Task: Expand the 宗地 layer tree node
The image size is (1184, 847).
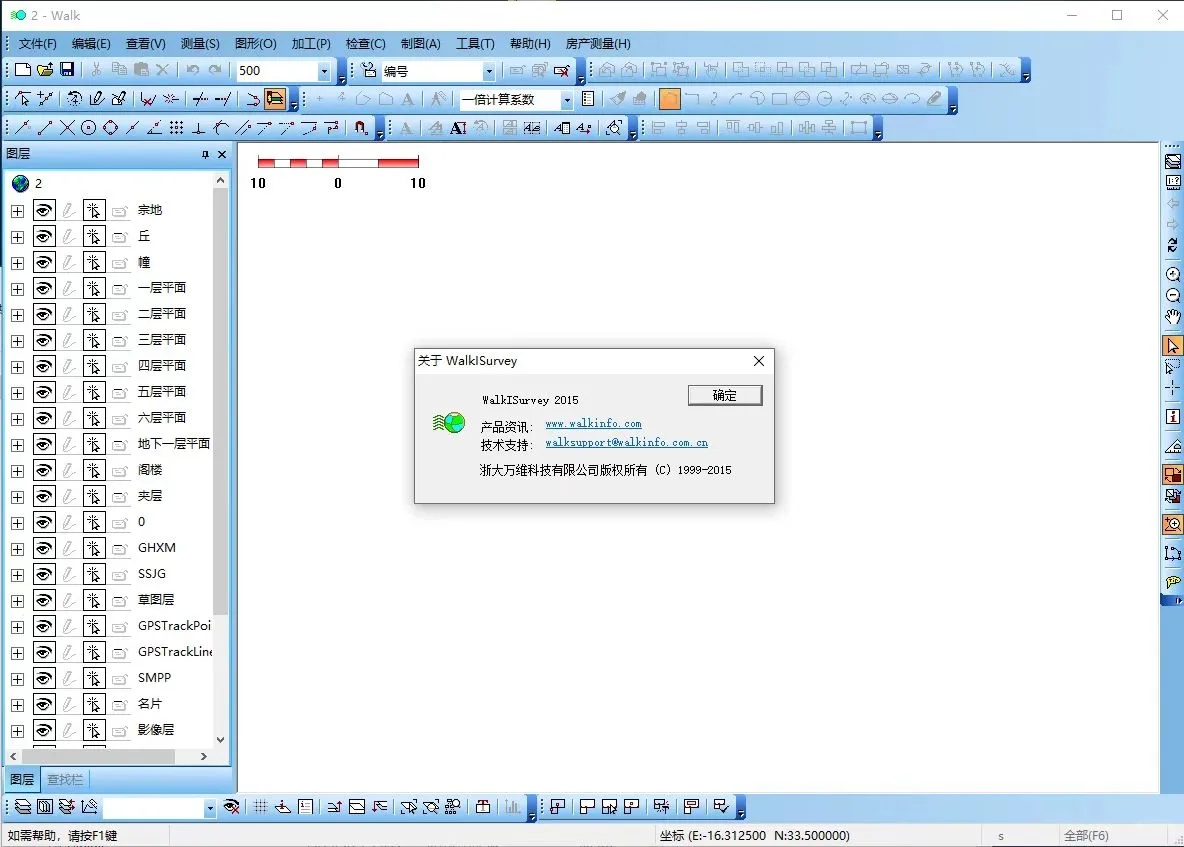Action: click(x=17, y=211)
